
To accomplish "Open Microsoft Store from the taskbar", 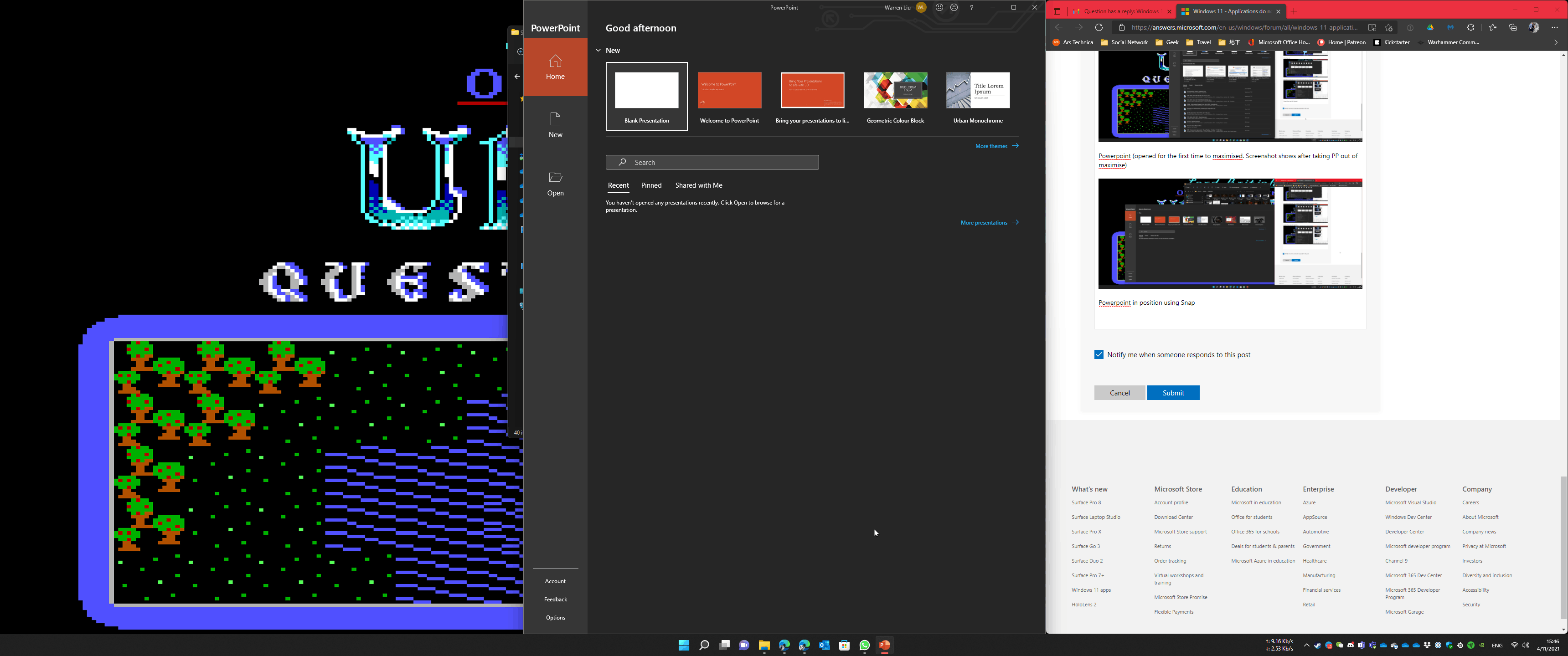I will coord(844,645).
